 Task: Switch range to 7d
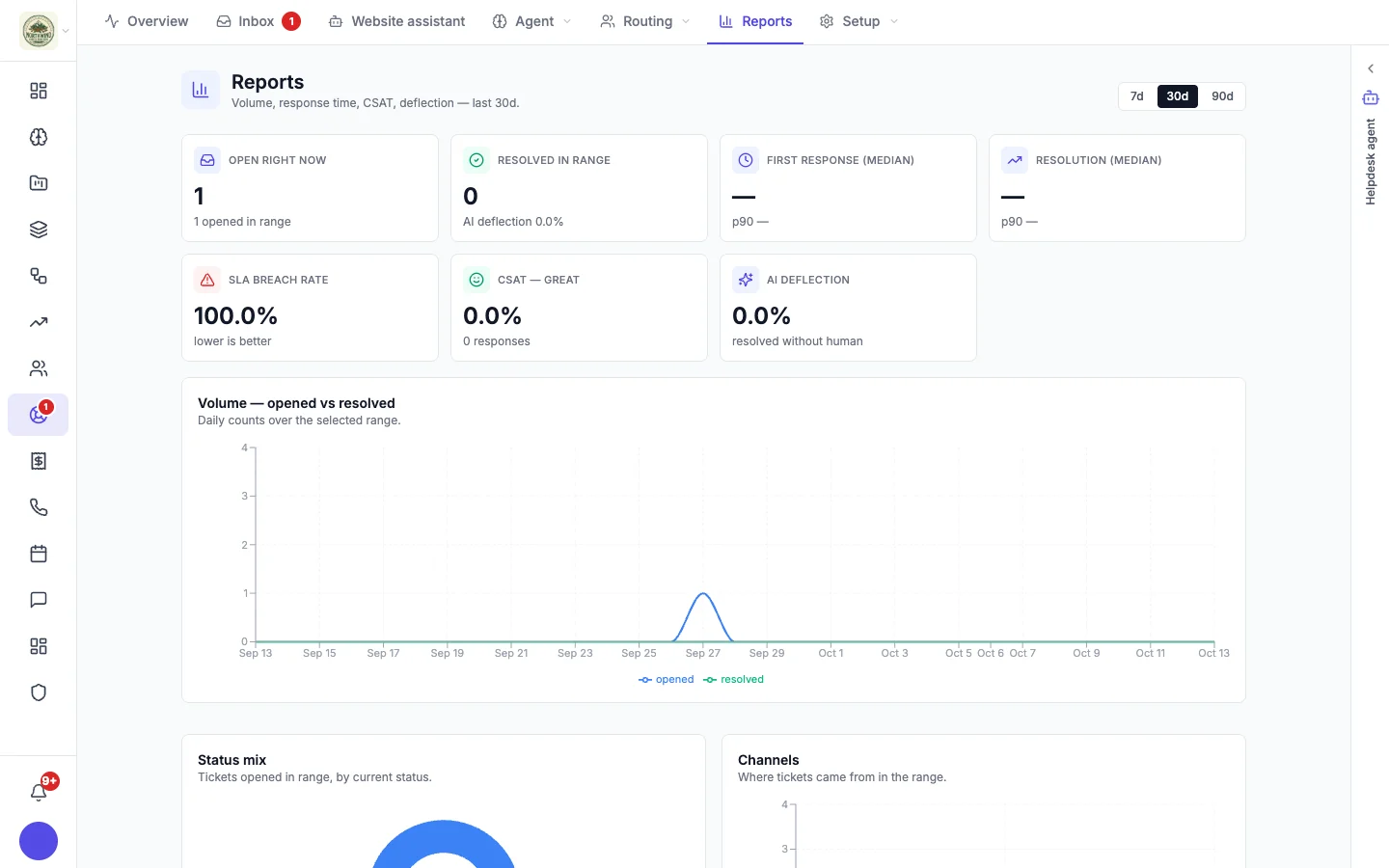1137,96
